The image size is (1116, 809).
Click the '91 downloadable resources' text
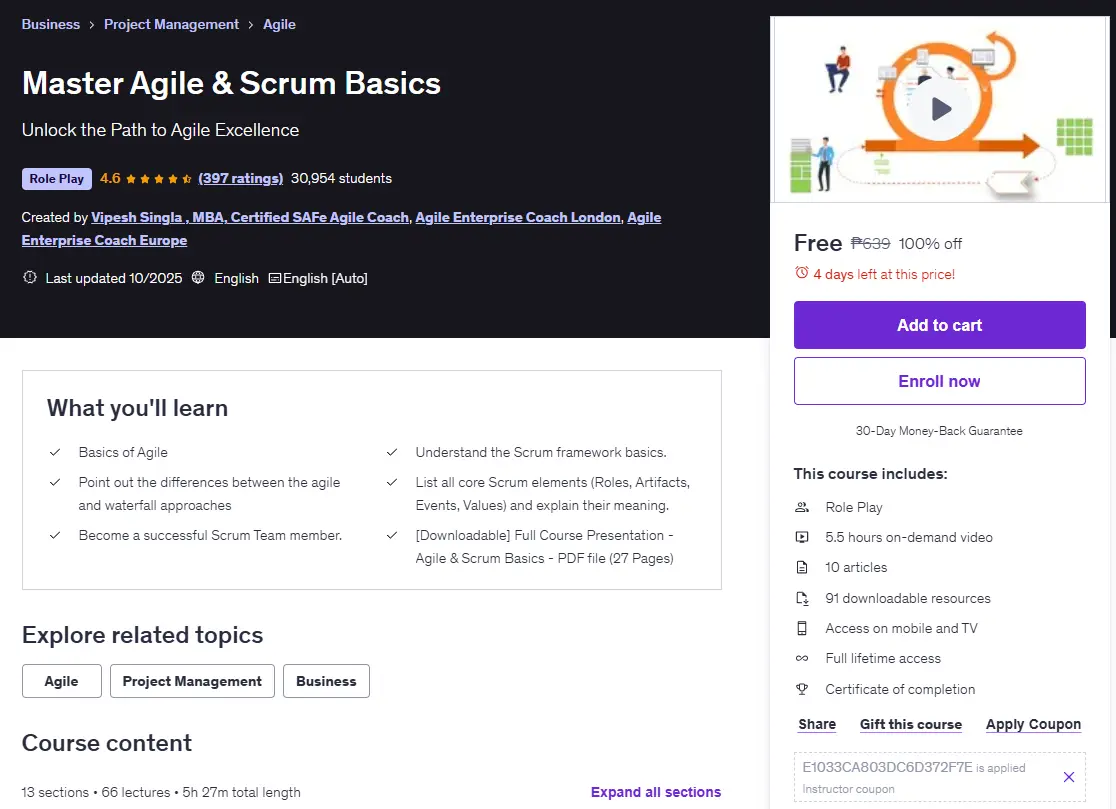coord(908,598)
